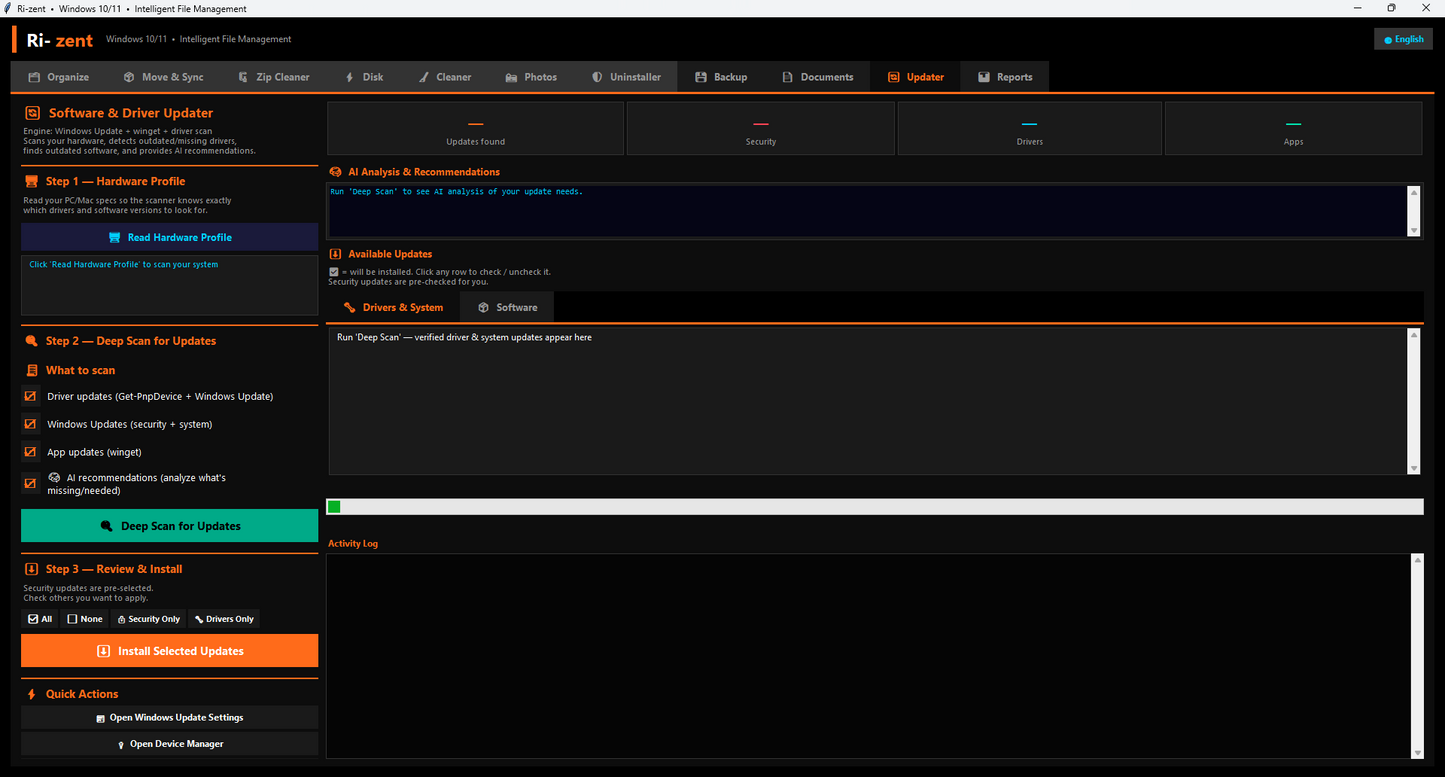
Task: Select All updates button
Action: click(x=40, y=619)
